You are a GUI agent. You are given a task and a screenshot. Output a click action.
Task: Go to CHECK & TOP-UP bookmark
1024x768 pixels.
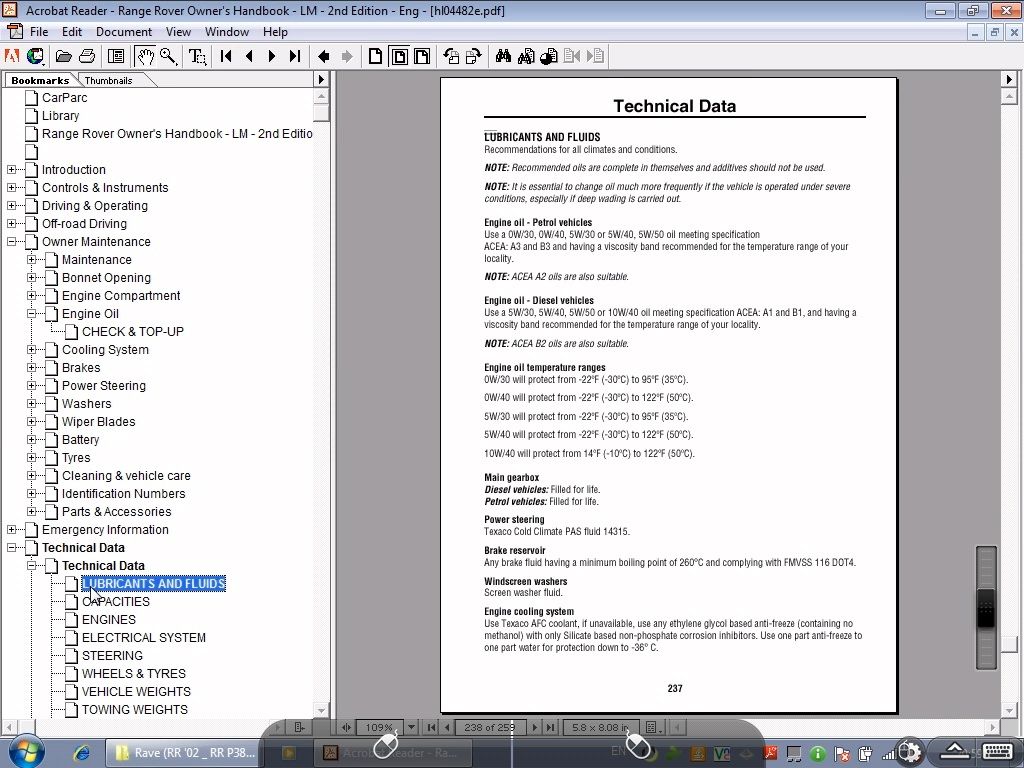pos(133,332)
